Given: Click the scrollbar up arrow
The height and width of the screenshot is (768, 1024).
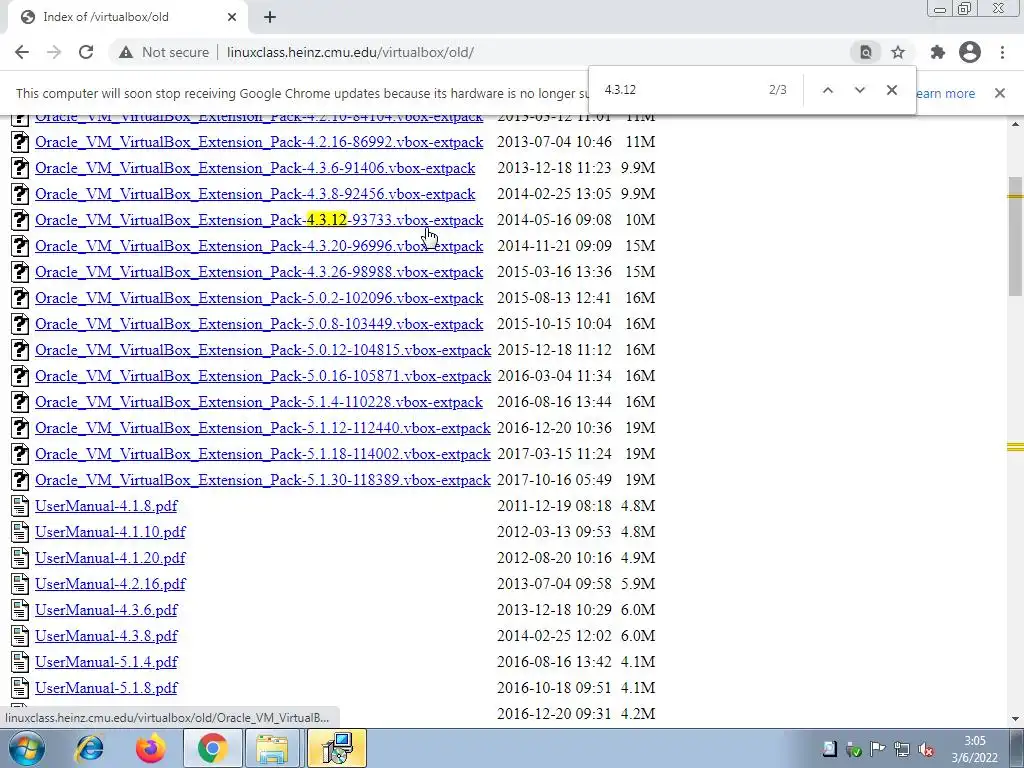Looking at the screenshot, I should [x=1016, y=123].
